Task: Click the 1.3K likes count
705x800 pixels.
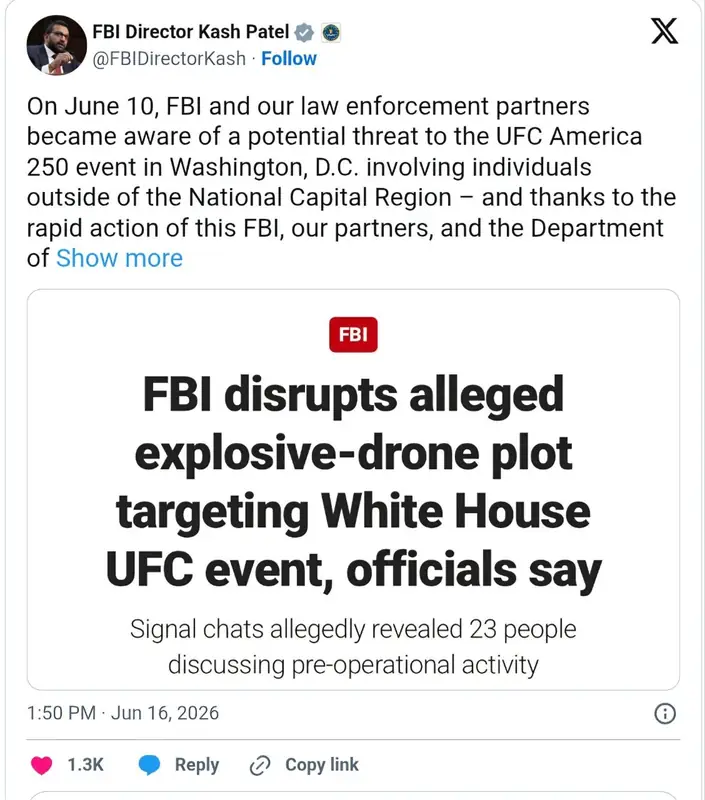Action: 85,765
